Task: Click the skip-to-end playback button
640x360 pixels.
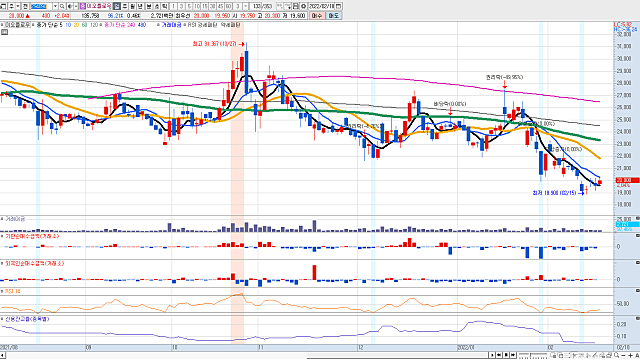Action: (x=513, y=356)
